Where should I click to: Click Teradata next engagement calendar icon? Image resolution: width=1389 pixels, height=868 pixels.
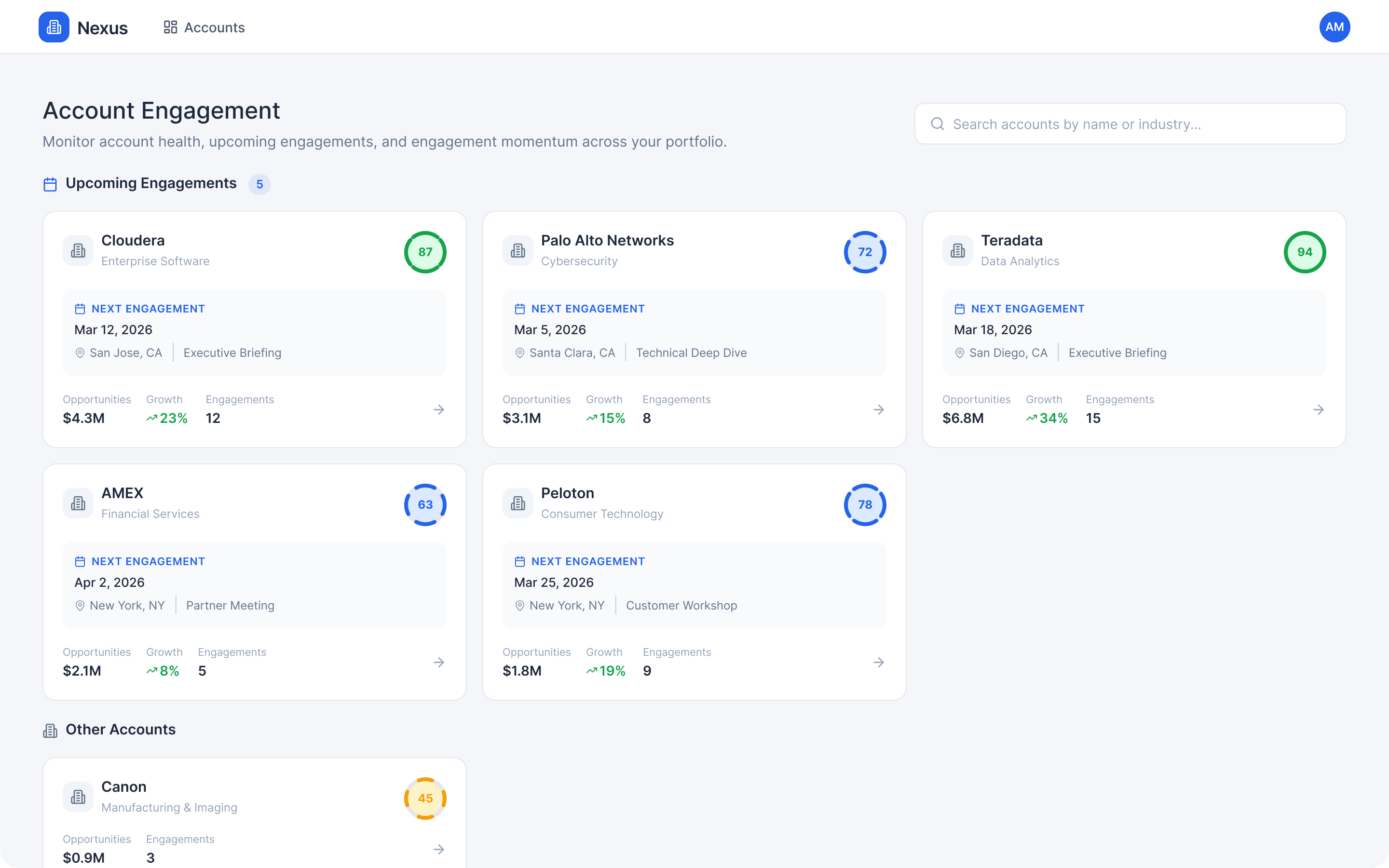959,309
